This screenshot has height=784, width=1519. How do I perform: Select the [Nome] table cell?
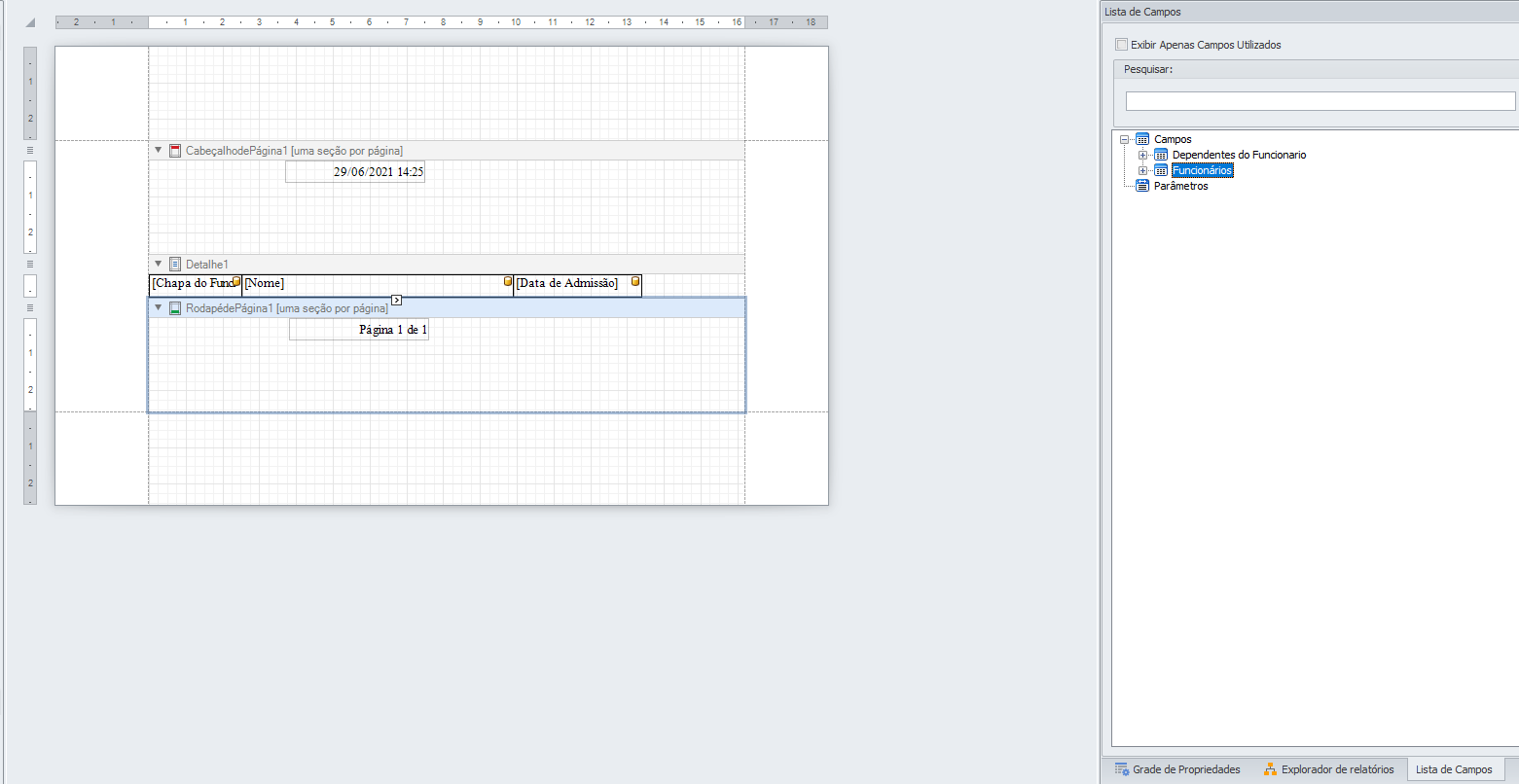click(377, 284)
